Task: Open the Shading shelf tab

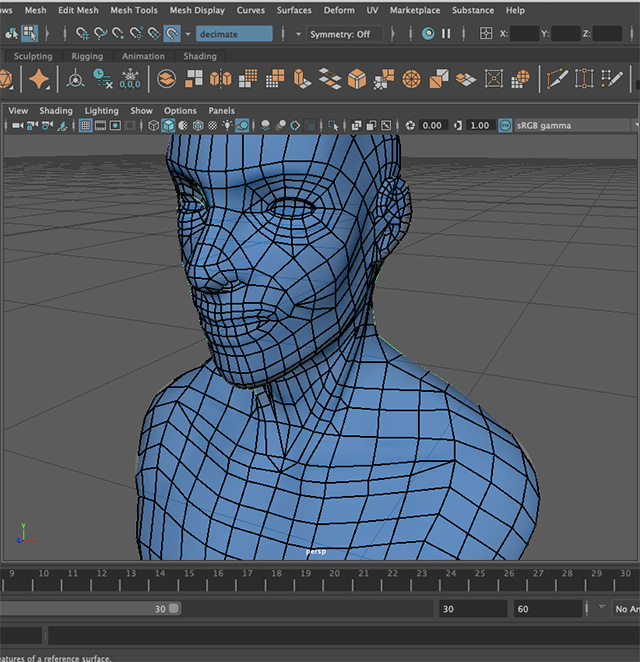Action: [x=199, y=56]
